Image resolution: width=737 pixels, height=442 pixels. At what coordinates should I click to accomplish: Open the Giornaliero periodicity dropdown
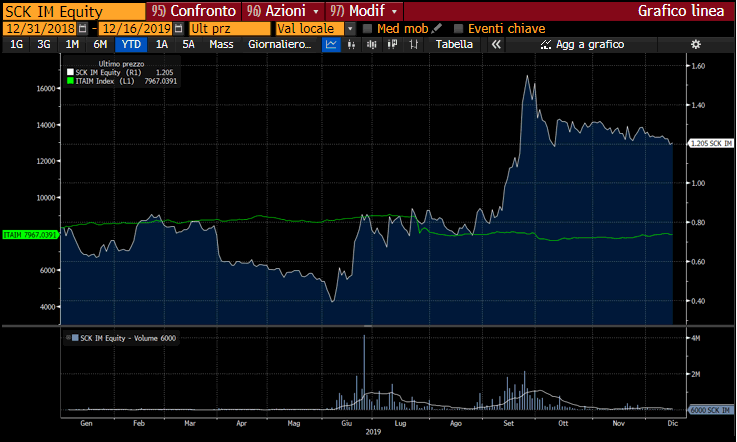pyautogui.click(x=280, y=44)
